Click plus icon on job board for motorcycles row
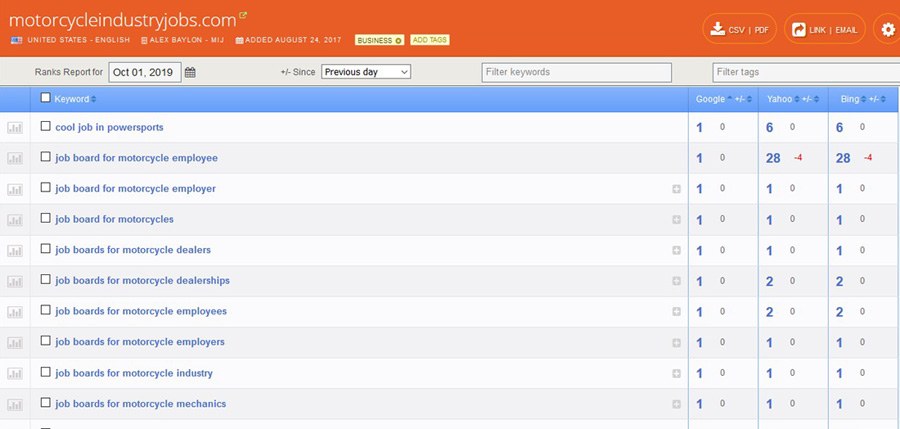This screenshot has height=429, width=900. coord(677,220)
